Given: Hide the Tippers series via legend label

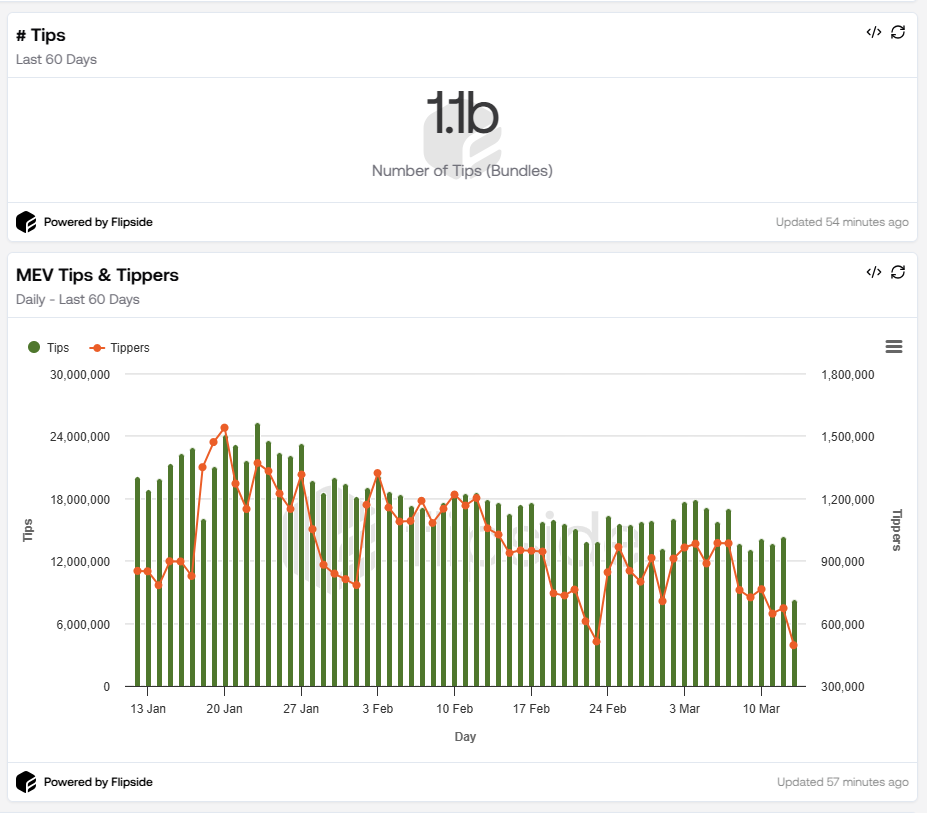Looking at the screenshot, I should coord(129,348).
